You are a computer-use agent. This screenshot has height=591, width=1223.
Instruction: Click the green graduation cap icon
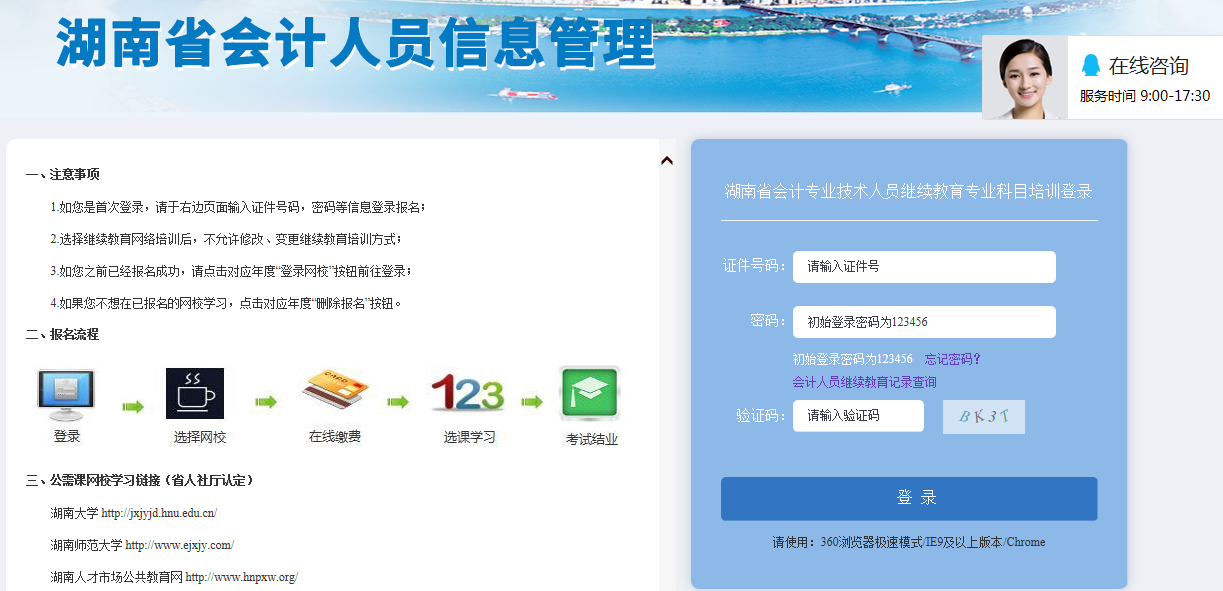(589, 394)
